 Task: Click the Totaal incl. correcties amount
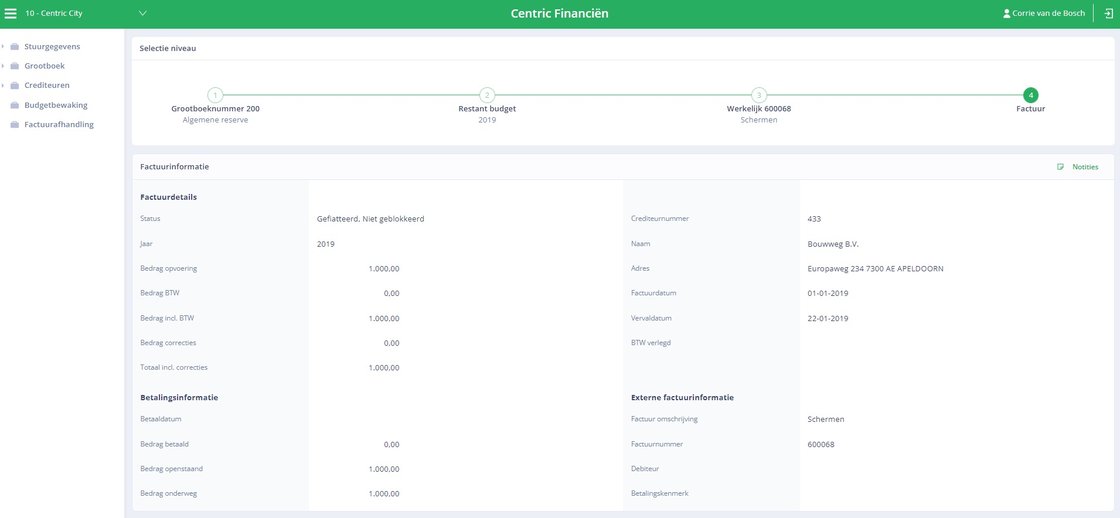click(384, 368)
